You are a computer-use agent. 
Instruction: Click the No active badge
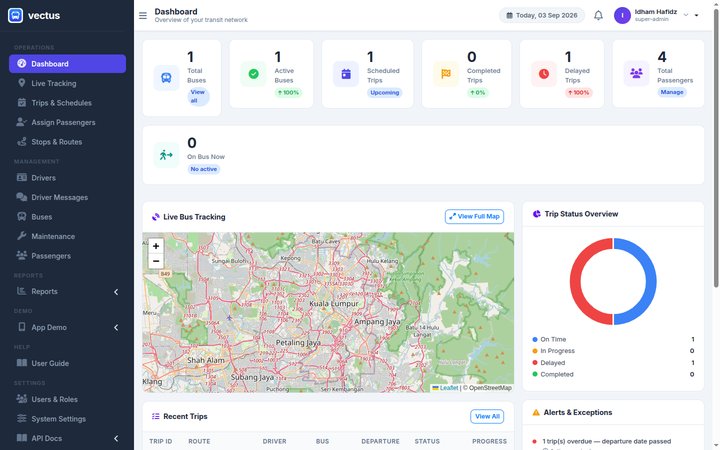pos(203,169)
